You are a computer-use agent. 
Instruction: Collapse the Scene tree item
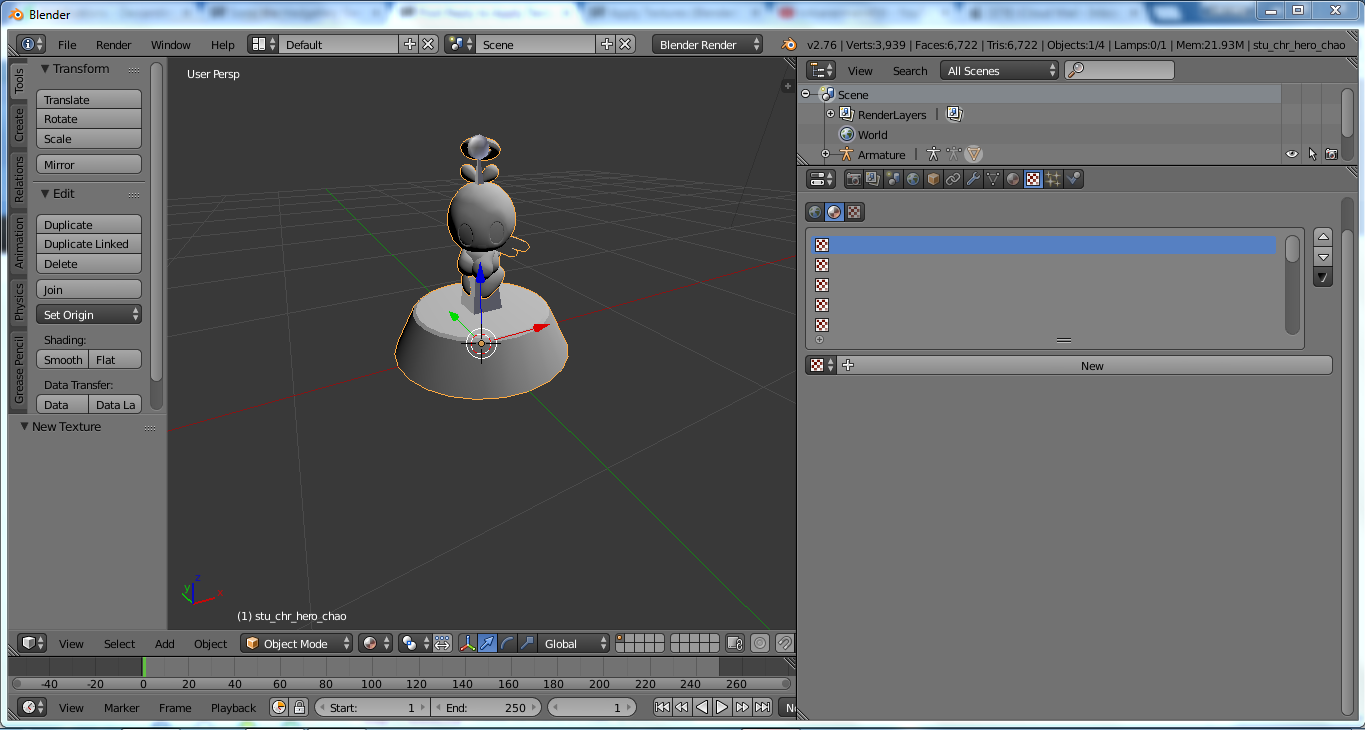pos(805,94)
